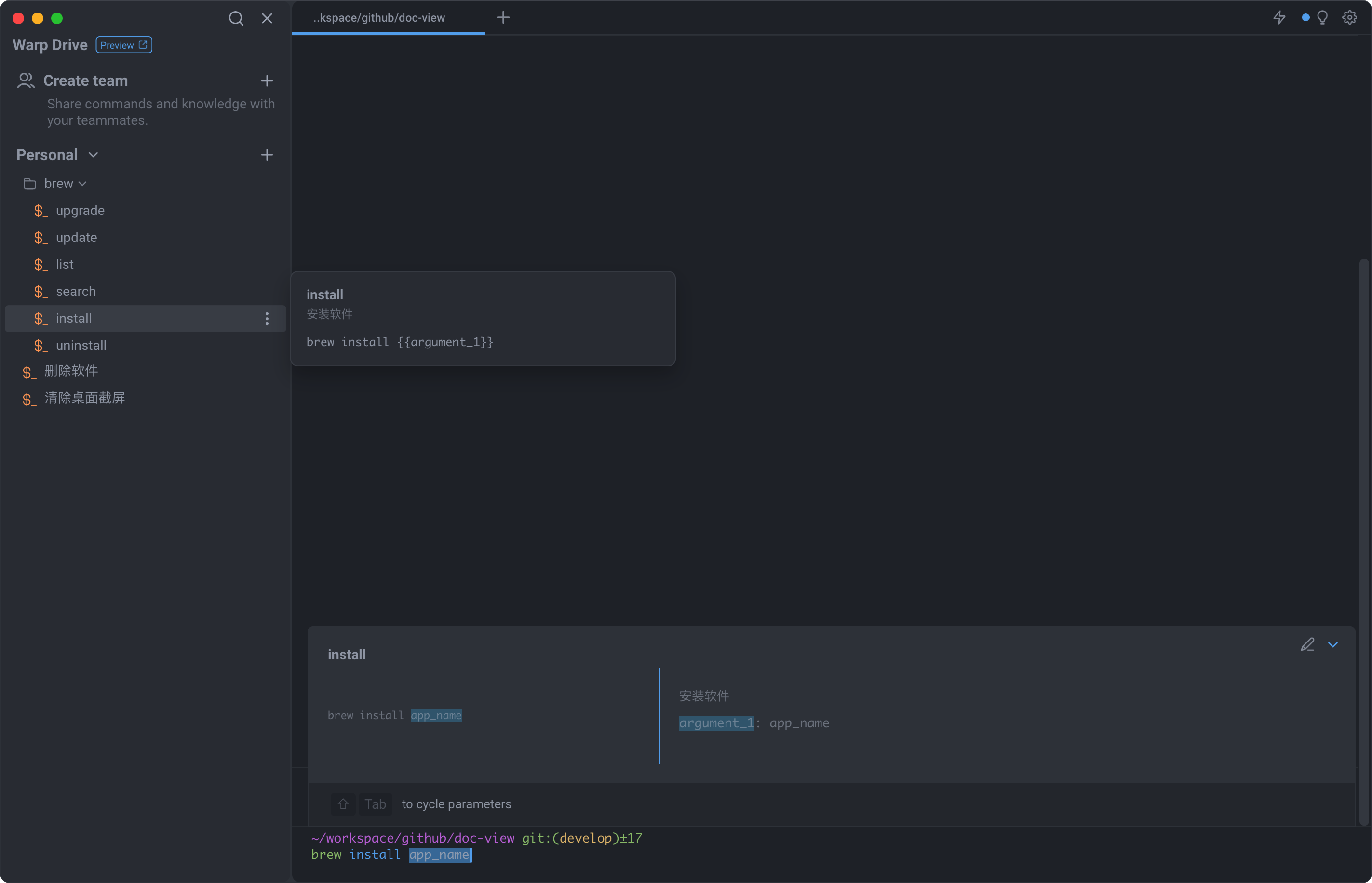This screenshot has width=1372, height=883.
Task: Click the Create team heading
Action: [x=86, y=81]
